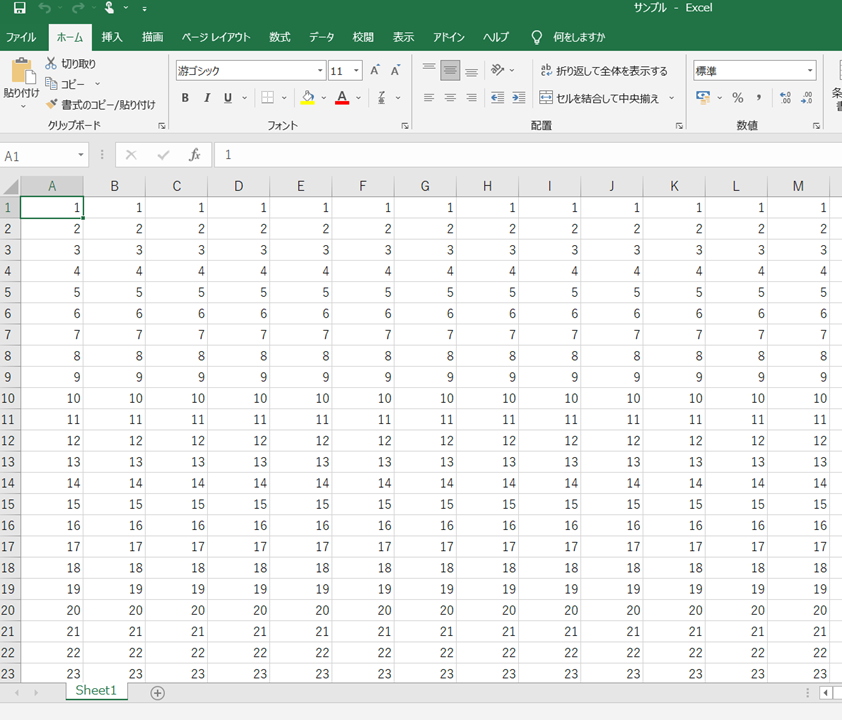Open borders dropdown arrow
The image size is (842, 720).
click(284, 98)
